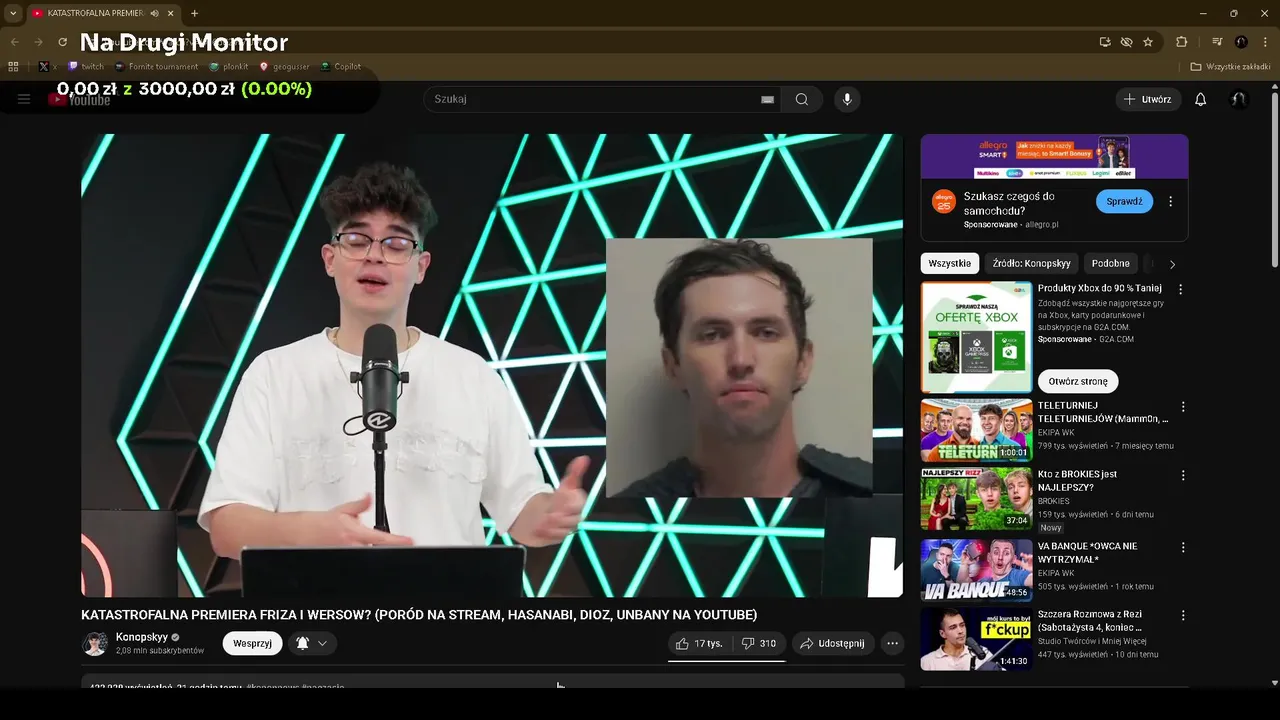The height and width of the screenshot is (720, 1280).
Task: Open options for Produkty Xbox ad
Action: click(1180, 289)
